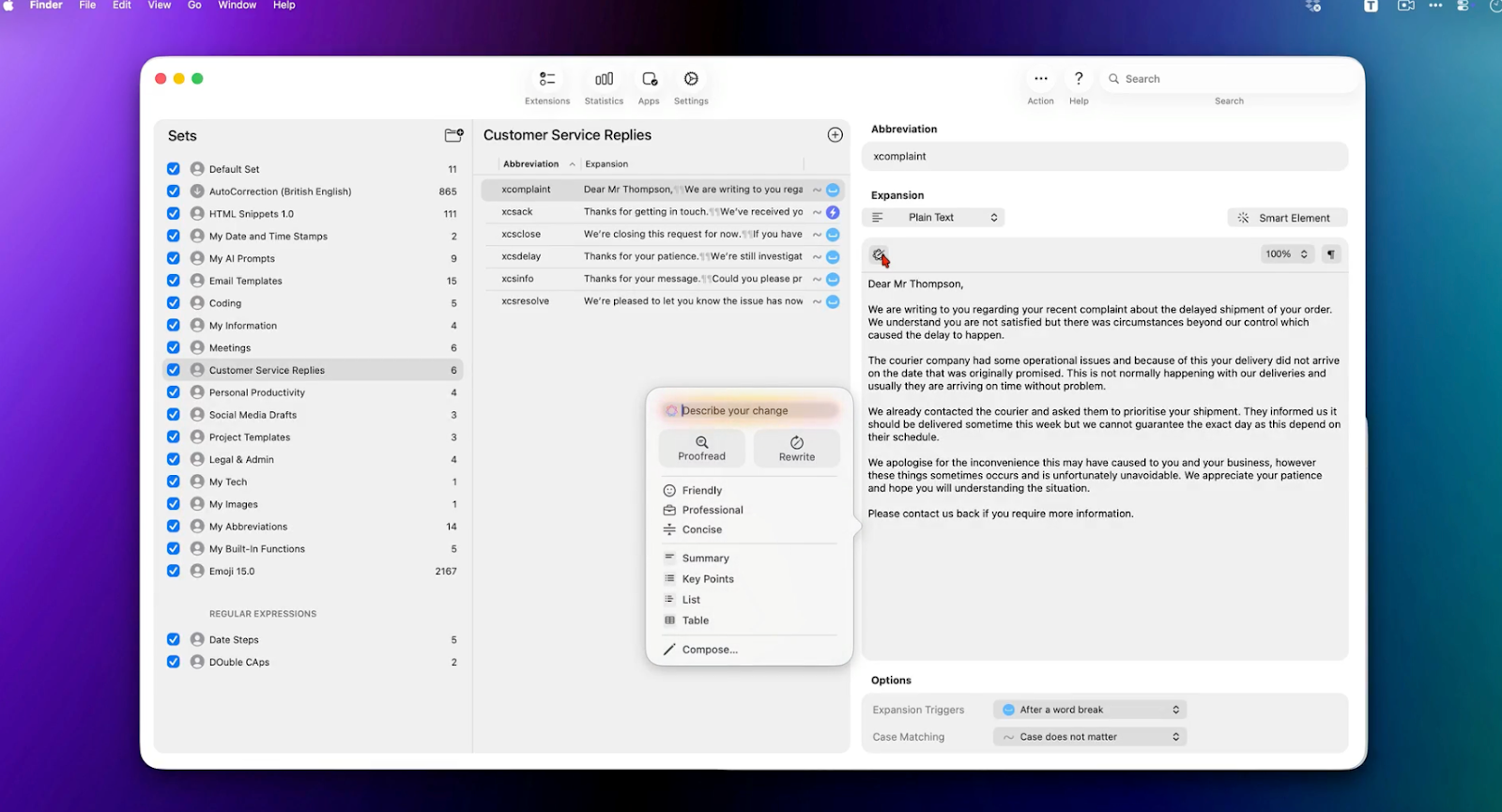
Task: Click the new set folder icon next to Sets
Action: [453, 135]
